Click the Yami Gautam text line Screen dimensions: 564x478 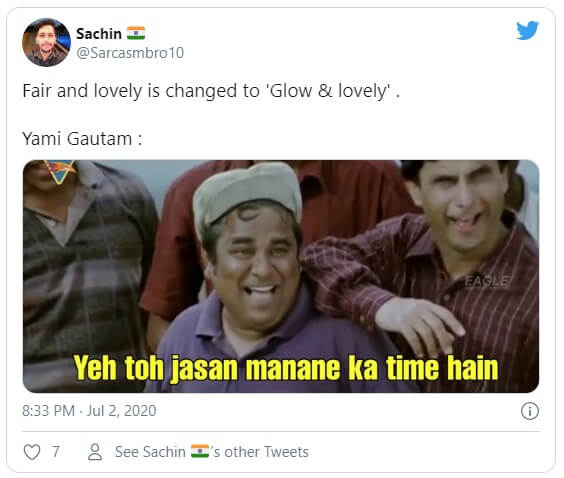tap(82, 139)
